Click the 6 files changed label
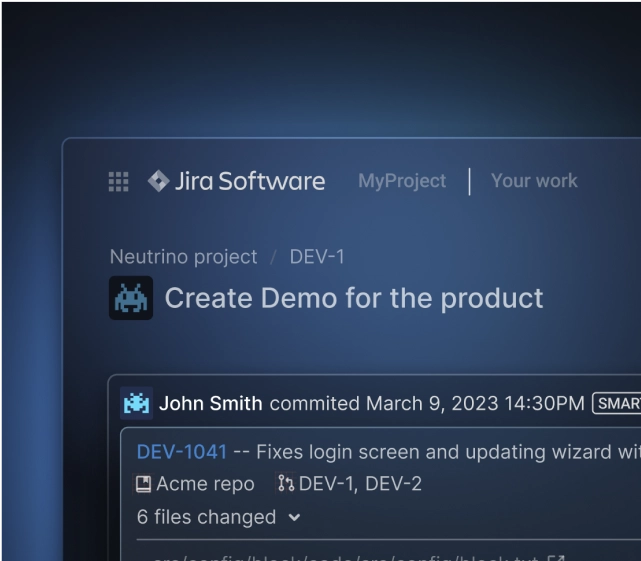This screenshot has width=641, height=561. click(206, 517)
